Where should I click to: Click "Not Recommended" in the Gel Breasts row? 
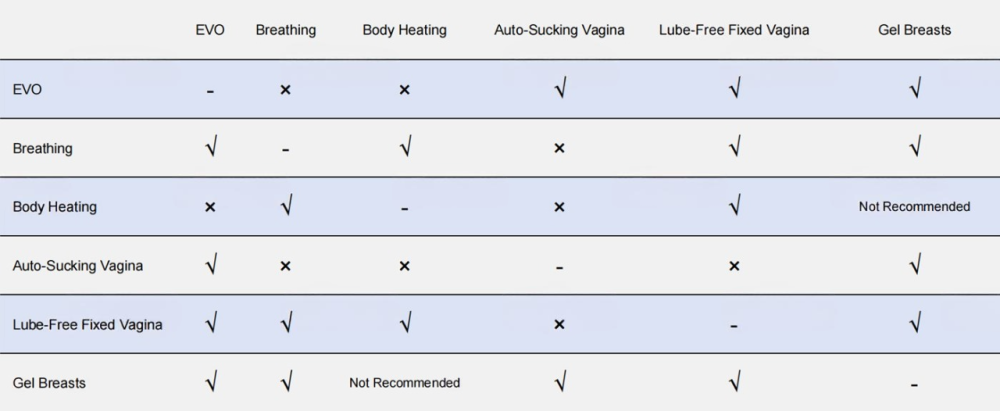pos(404,382)
